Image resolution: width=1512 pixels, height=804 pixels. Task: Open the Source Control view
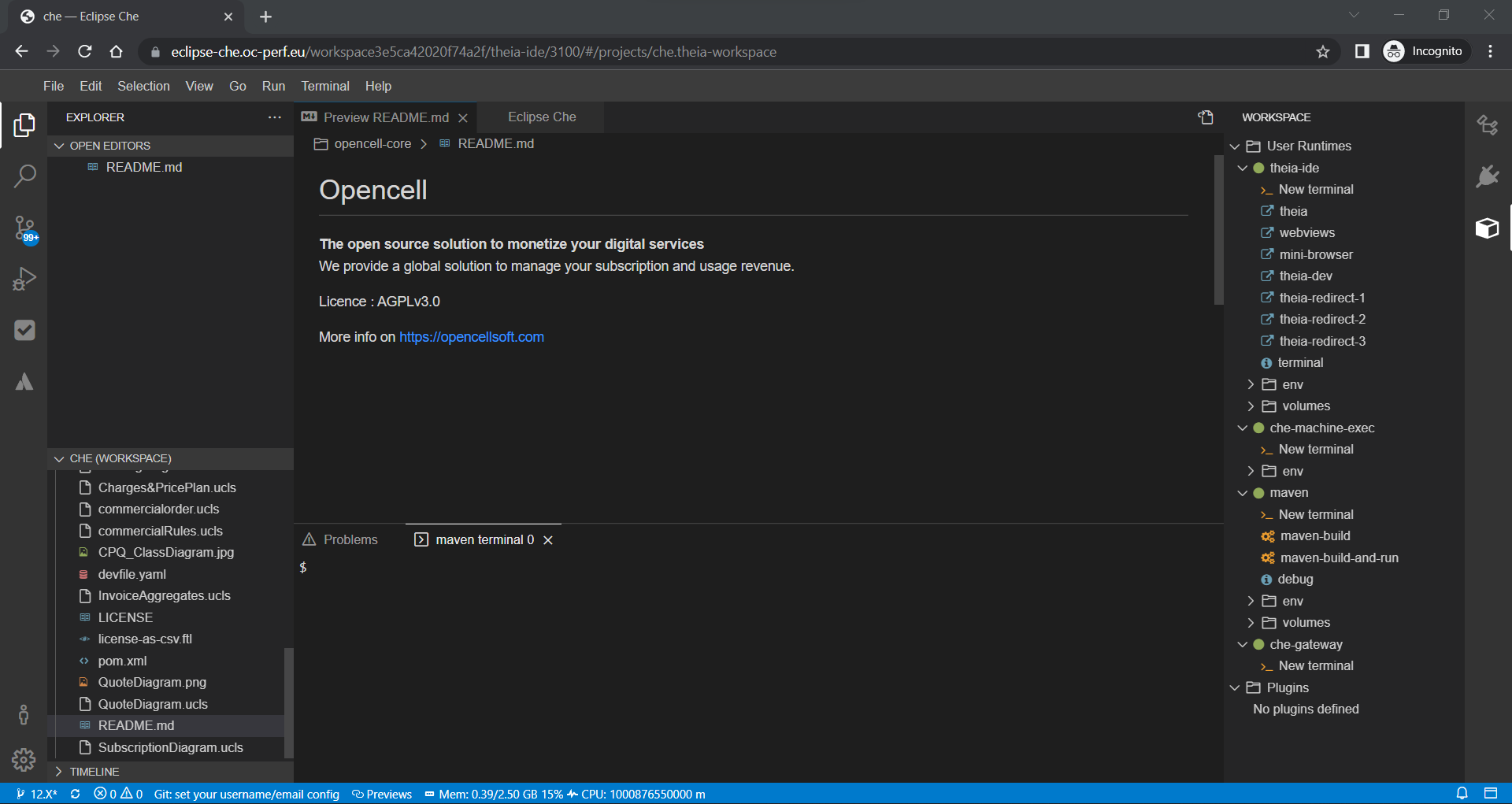(x=24, y=227)
